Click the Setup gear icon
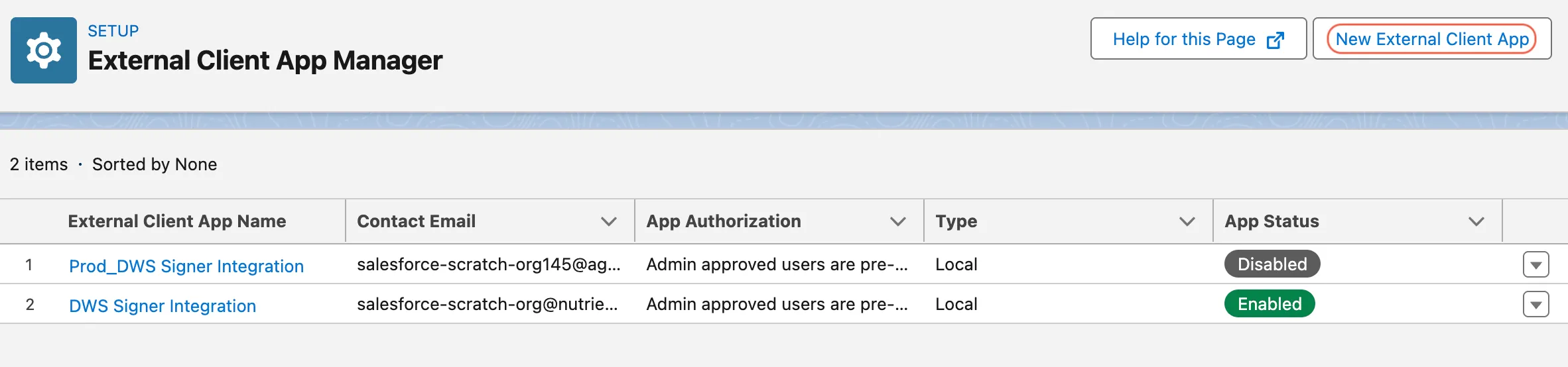1568x367 pixels. pos(44,50)
